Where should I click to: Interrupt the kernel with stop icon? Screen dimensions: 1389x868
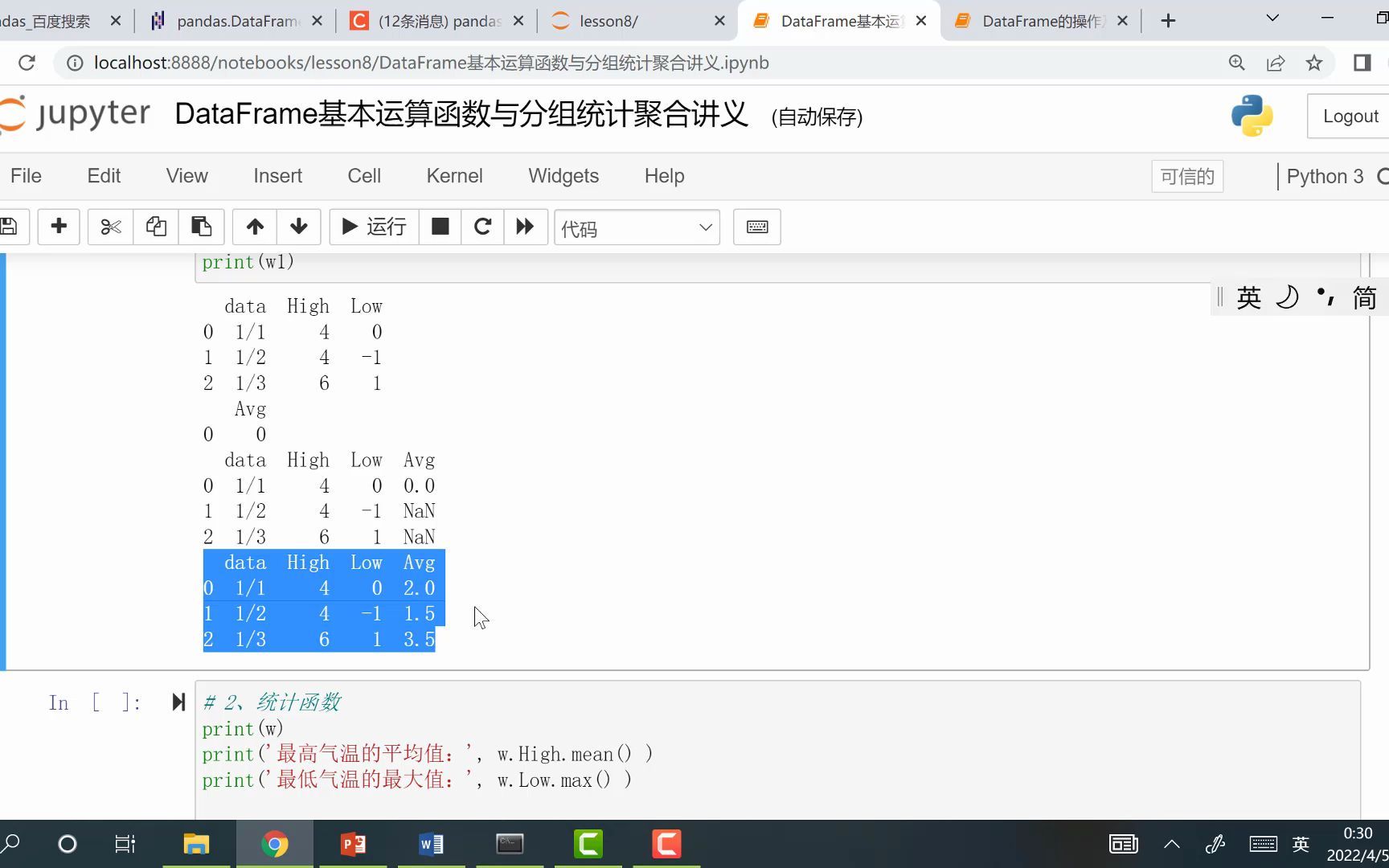tap(440, 227)
